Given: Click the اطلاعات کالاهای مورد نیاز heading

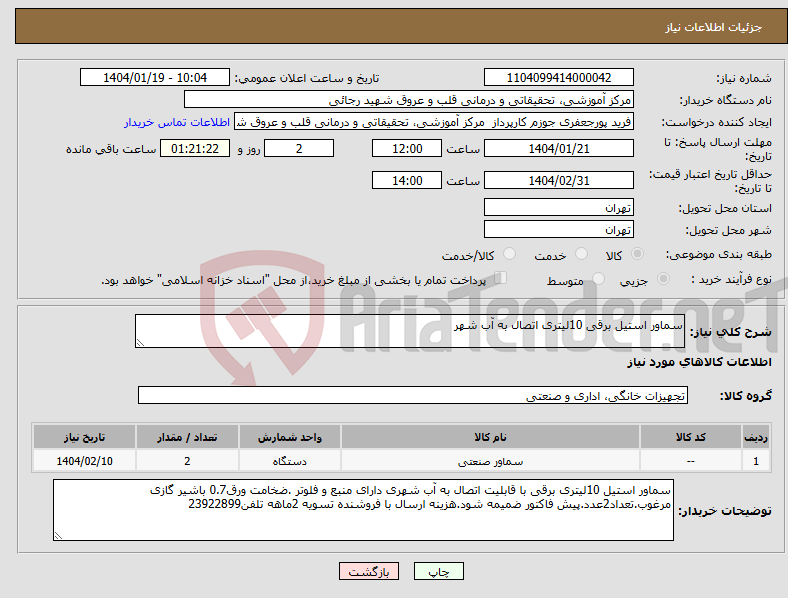Looking at the screenshot, I should click(699, 362).
